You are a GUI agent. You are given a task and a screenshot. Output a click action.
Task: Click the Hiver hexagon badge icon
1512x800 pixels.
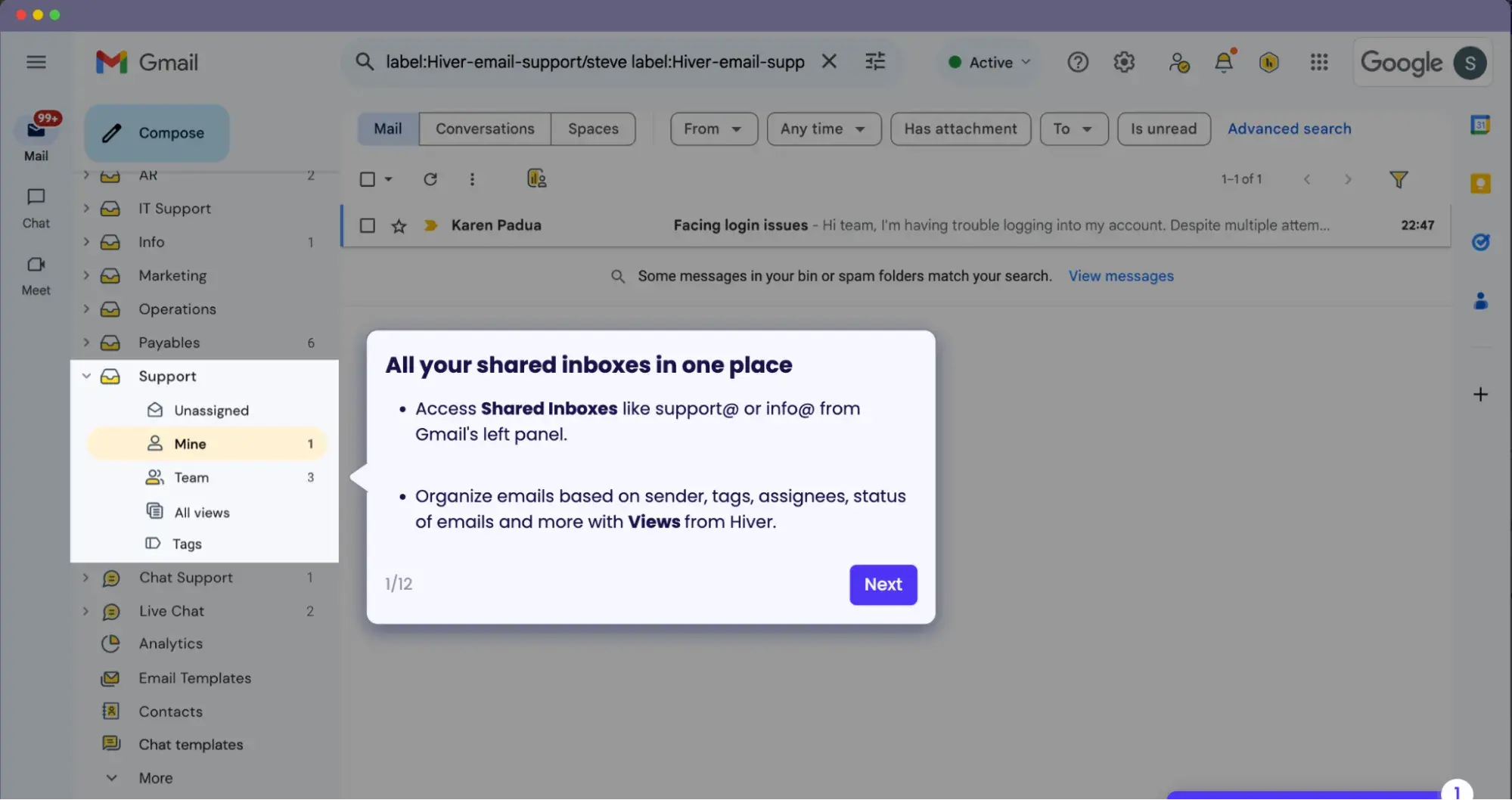[1269, 62]
